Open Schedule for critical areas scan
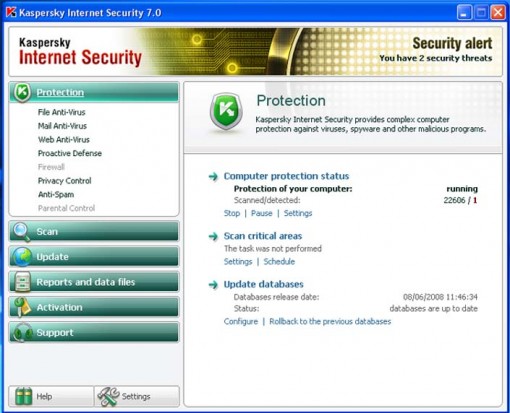This screenshot has height=413, width=510. (x=279, y=261)
